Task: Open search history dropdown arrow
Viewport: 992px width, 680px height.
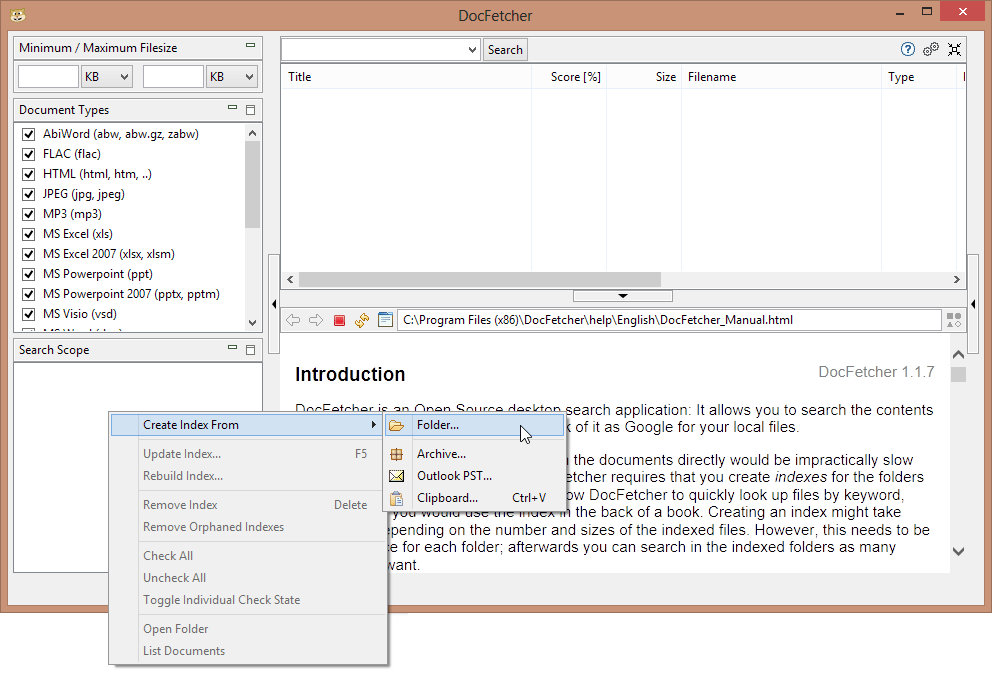Action: (472, 49)
